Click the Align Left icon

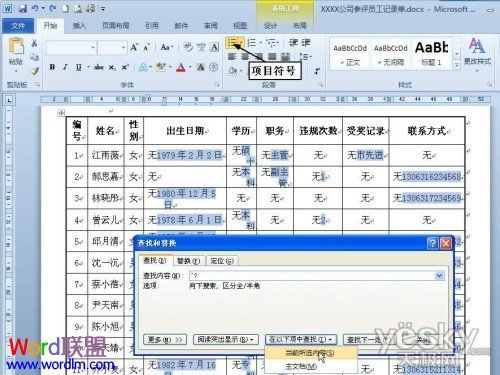[x=232, y=56]
